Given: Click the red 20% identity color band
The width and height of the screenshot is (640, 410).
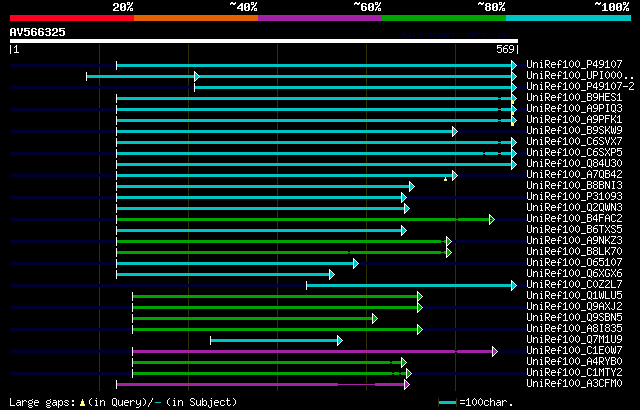Looking at the screenshot, I should point(72,18).
